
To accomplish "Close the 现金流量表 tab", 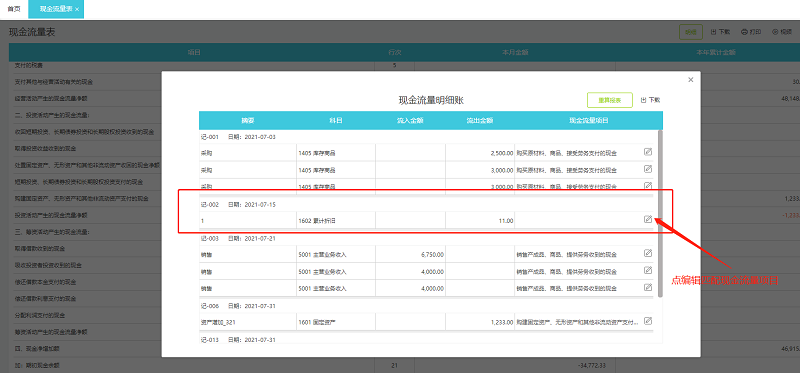I will point(77,10).
